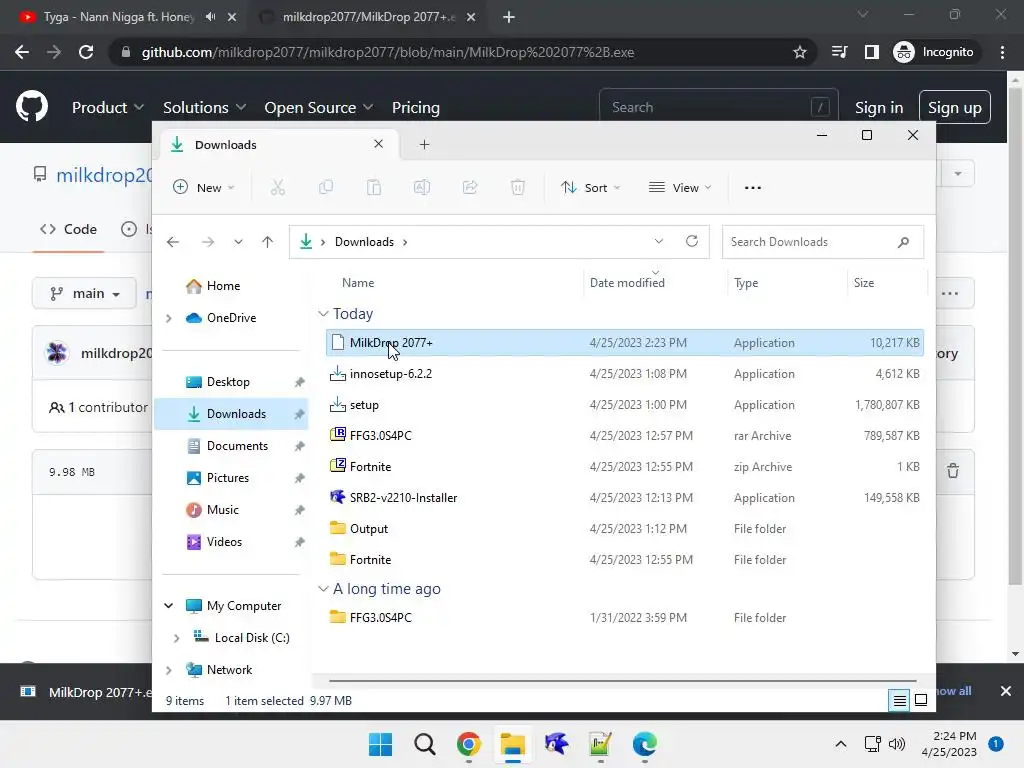Reload the GitHub page in Chrome
Image resolution: width=1024 pixels, height=768 pixels.
coord(86,52)
